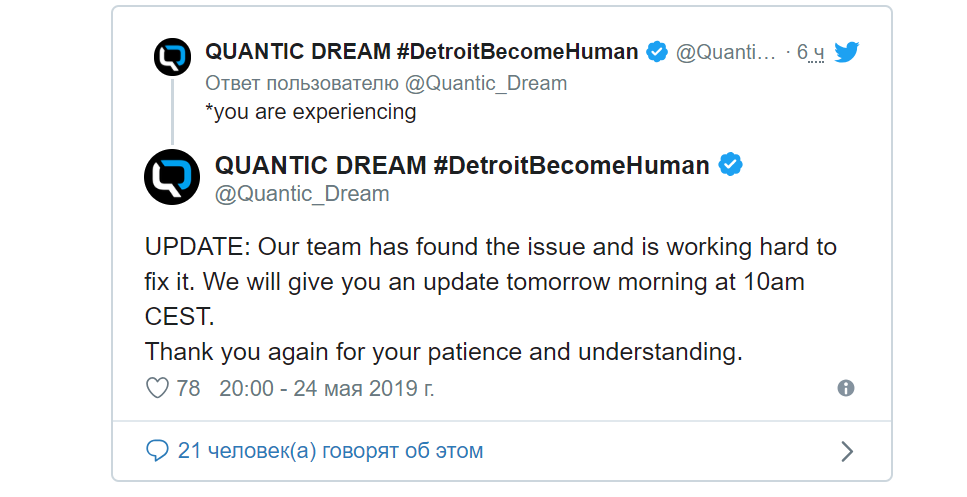Screen dimensions: 967x497
Task: Click the large Quantic Dream profile avatar
Action: pos(172,177)
